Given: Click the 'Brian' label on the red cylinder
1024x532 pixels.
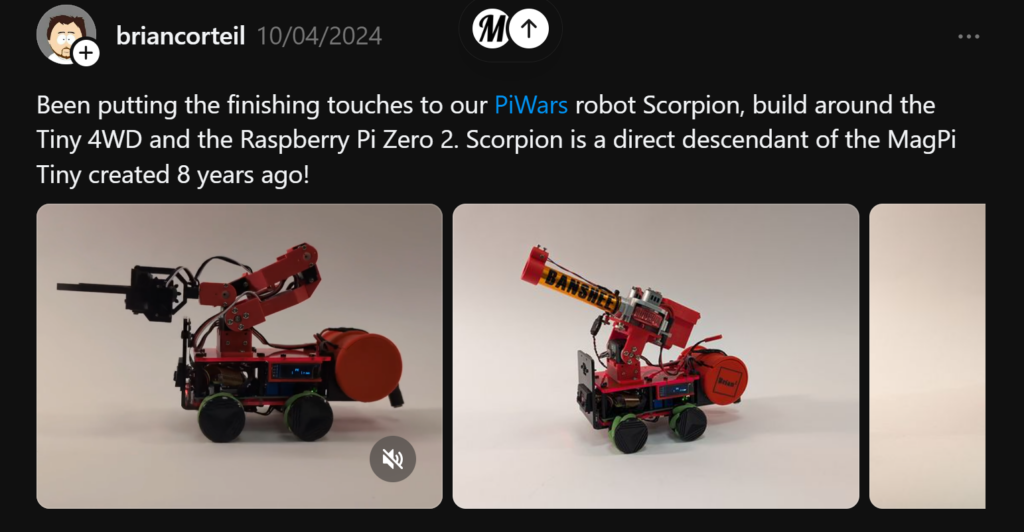Looking at the screenshot, I should pos(726,382).
